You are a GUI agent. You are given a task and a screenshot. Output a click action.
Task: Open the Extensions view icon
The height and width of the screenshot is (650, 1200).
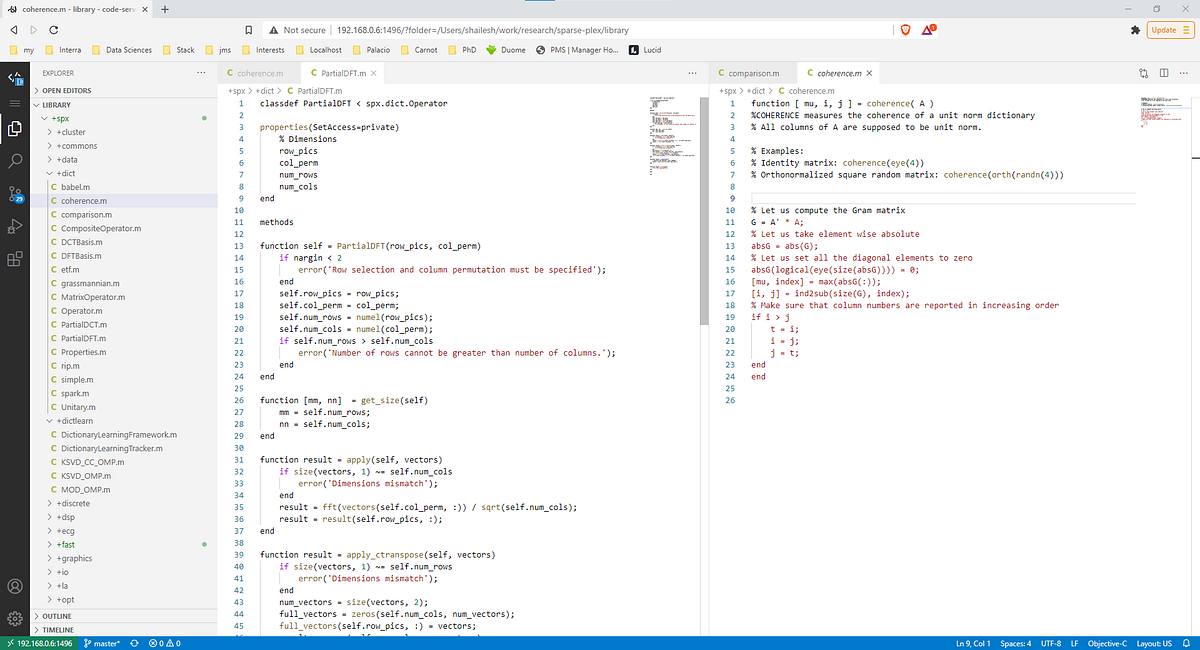pos(15,260)
